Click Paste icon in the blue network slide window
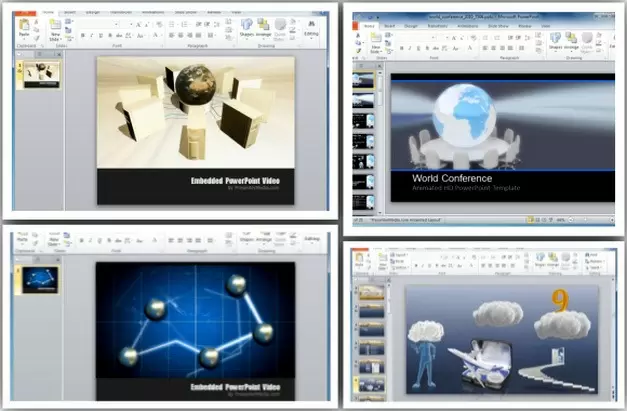Image resolution: width=627 pixels, height=411 pixels. tap(22, 241)
